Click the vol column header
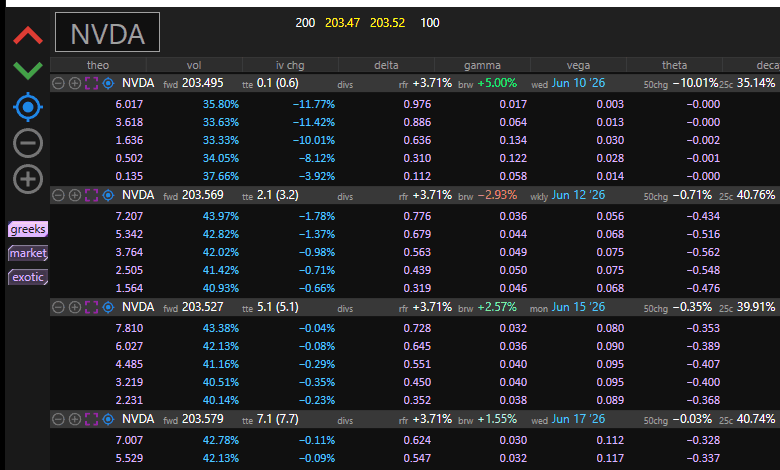This screenshot has height=470, width=780. pos(194,65)
